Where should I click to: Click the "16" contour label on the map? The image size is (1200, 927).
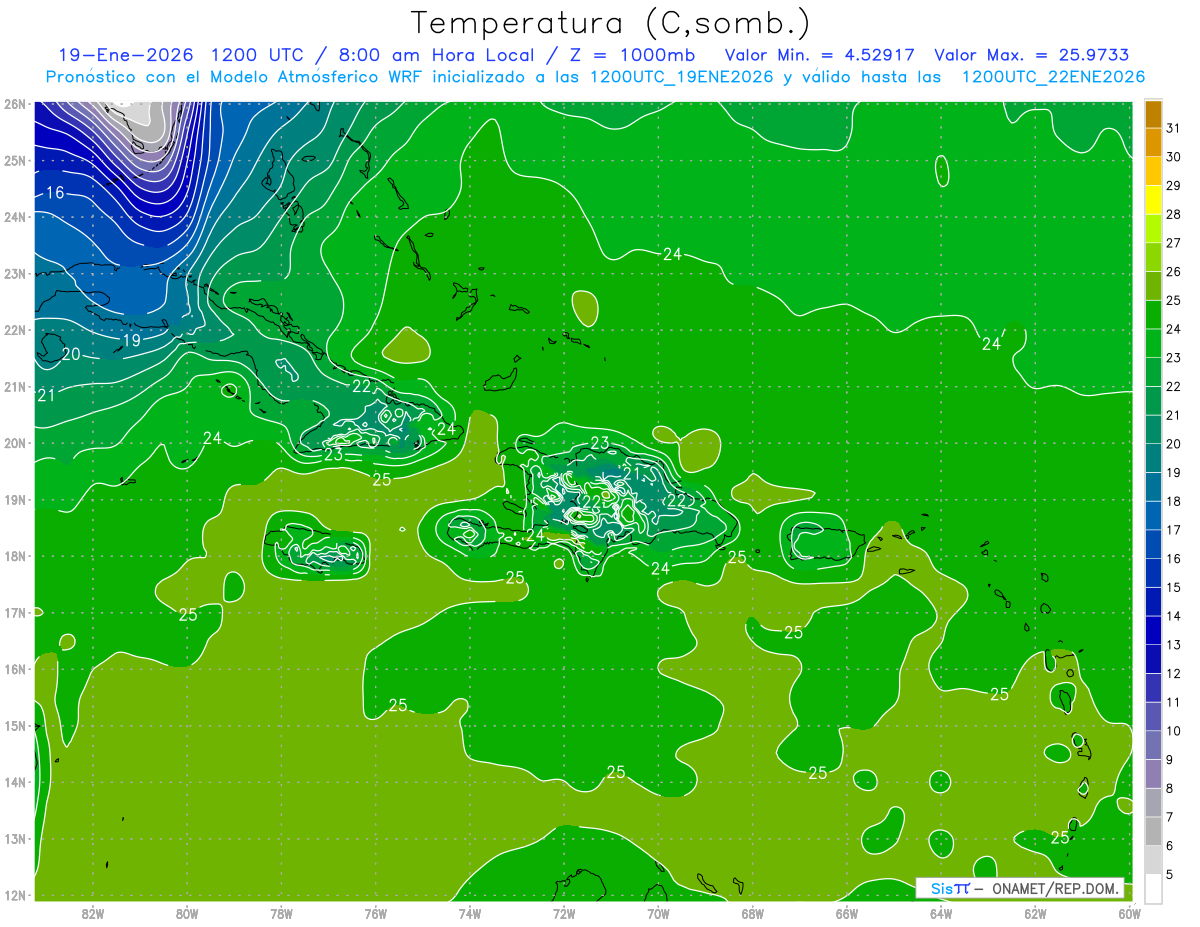[x=55, y=192]
